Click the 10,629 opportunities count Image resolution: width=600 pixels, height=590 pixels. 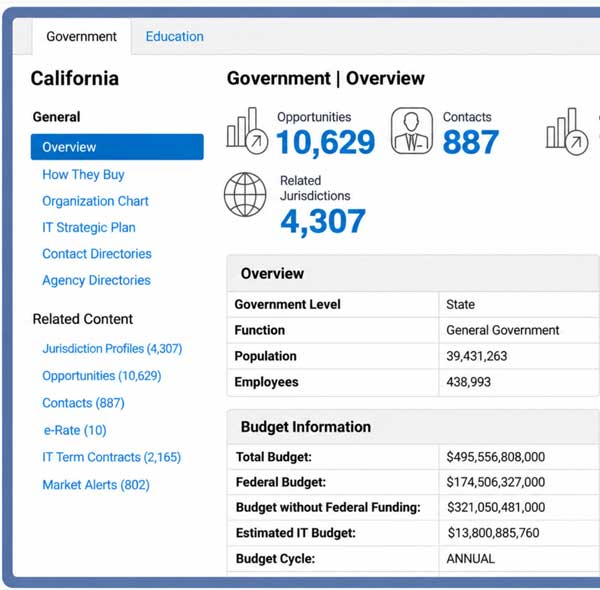(x=325, y=142)
